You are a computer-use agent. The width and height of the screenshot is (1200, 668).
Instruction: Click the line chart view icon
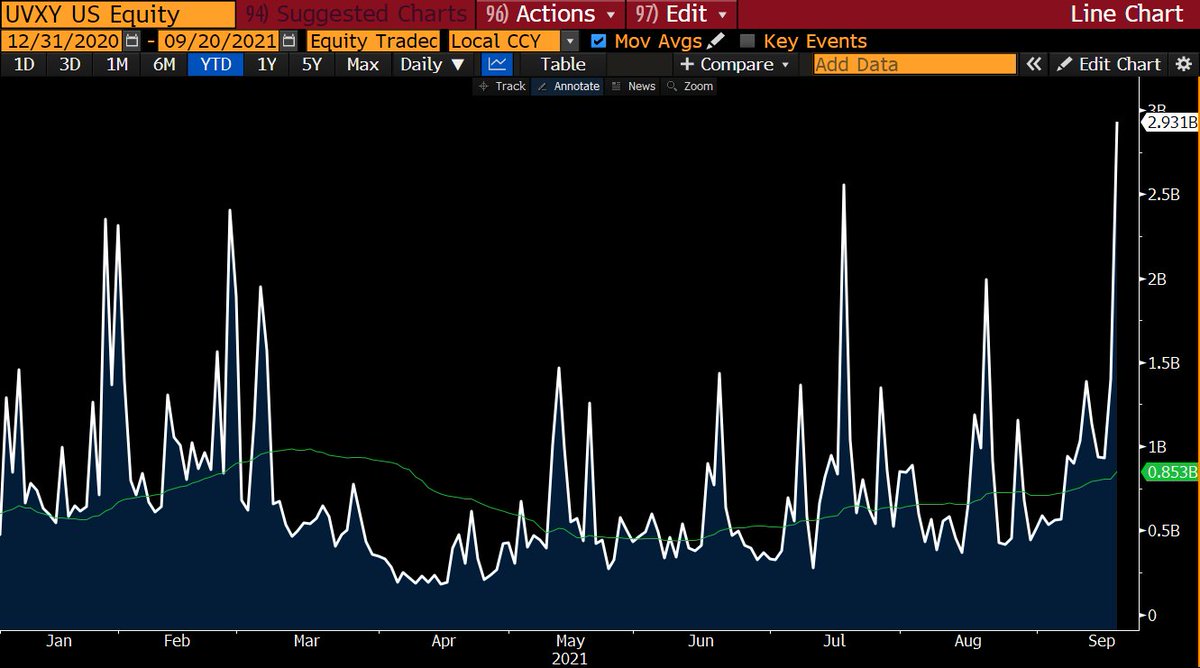pyautogui.click(x=497, y=64)
